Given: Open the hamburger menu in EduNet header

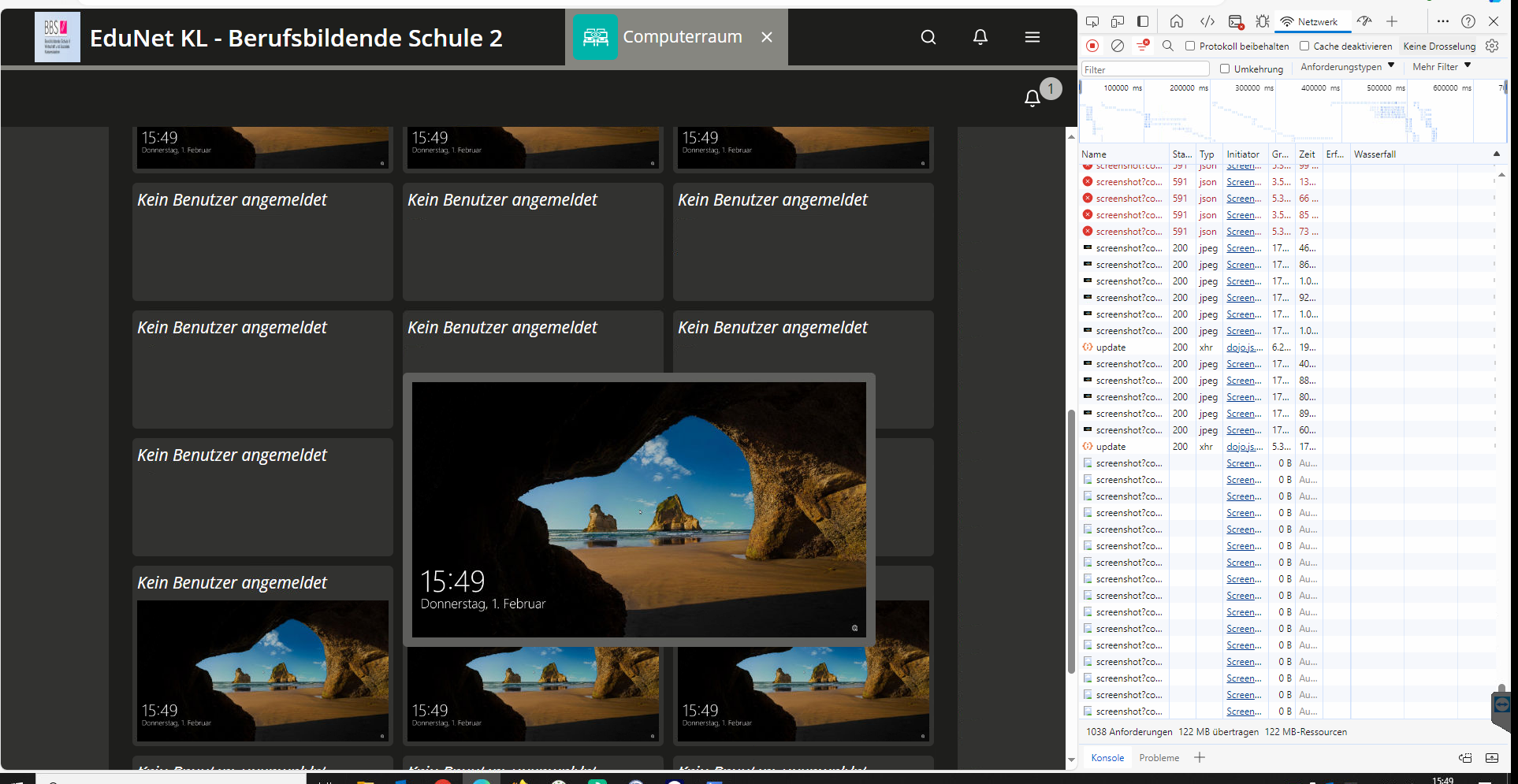Looking at the screenshot, I should [x=1032, y=37].
